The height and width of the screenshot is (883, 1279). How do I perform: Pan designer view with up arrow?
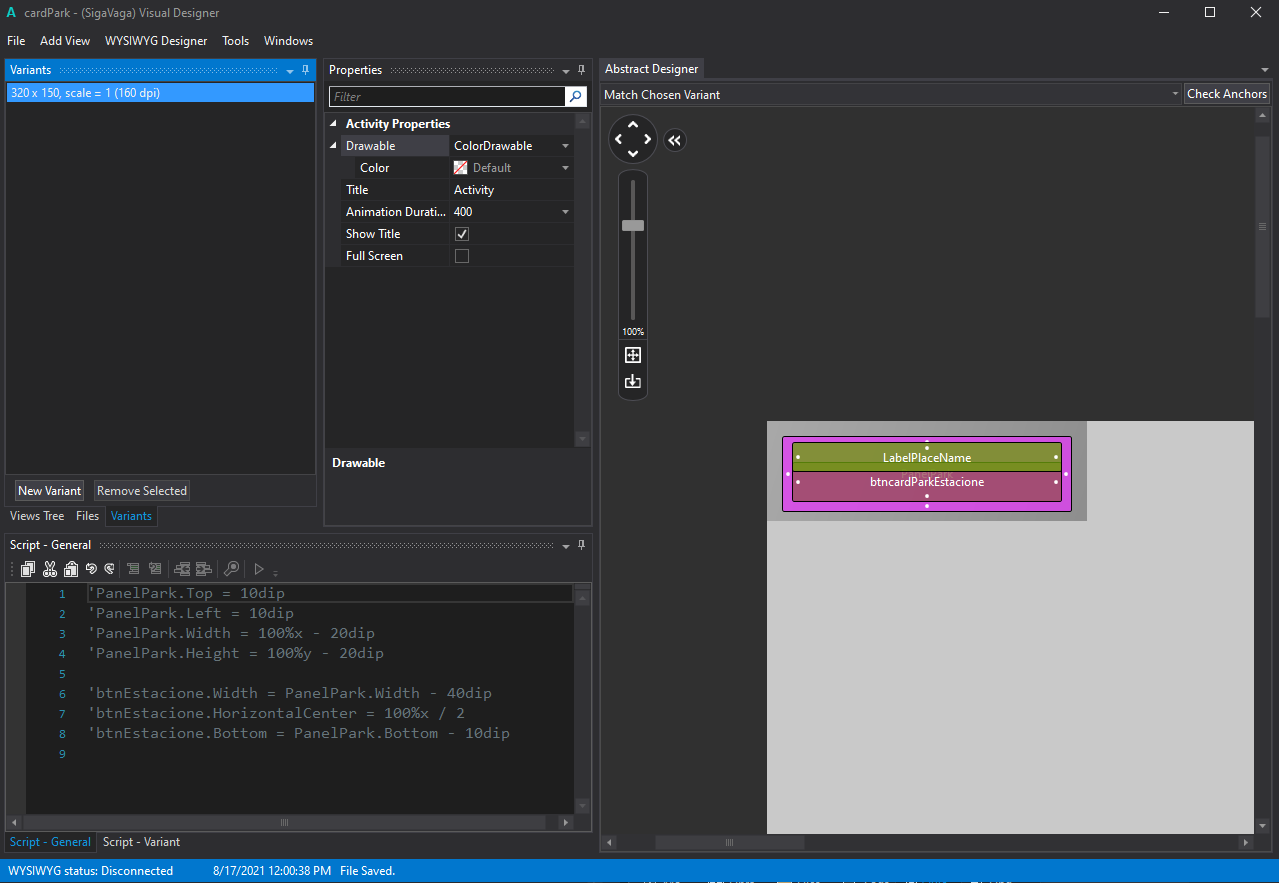[633, 126]
